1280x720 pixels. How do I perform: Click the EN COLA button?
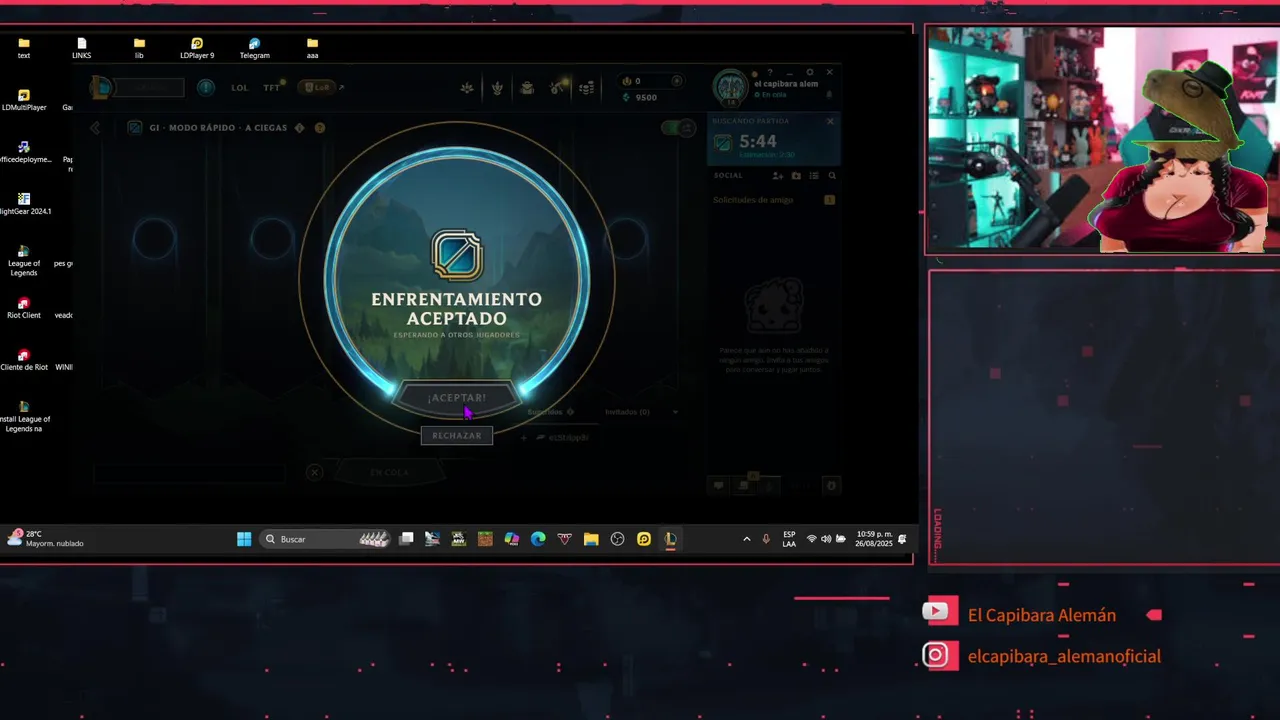(389, 472)
